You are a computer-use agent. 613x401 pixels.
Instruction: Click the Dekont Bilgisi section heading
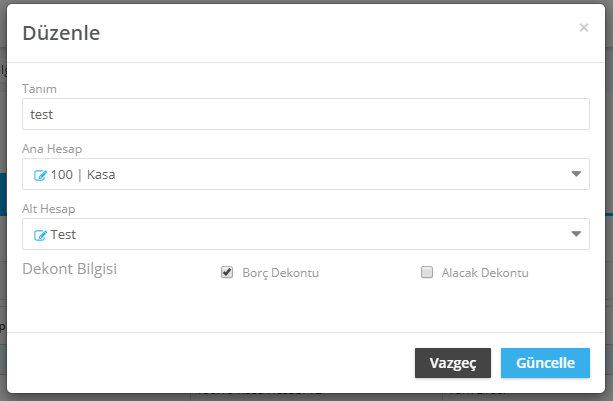[x=70, y=269]
